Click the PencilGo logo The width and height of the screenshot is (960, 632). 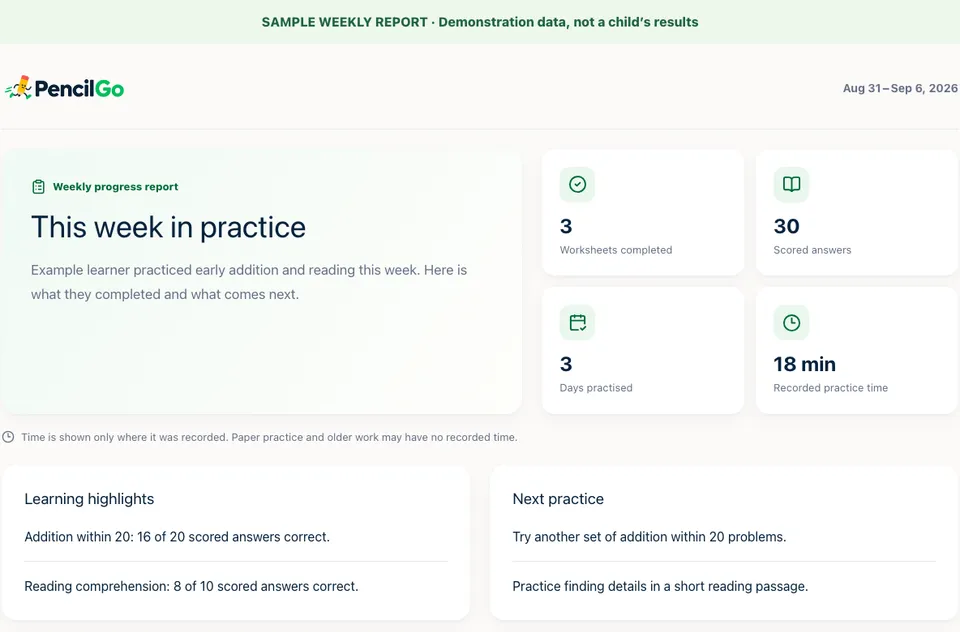coord(64,88)
